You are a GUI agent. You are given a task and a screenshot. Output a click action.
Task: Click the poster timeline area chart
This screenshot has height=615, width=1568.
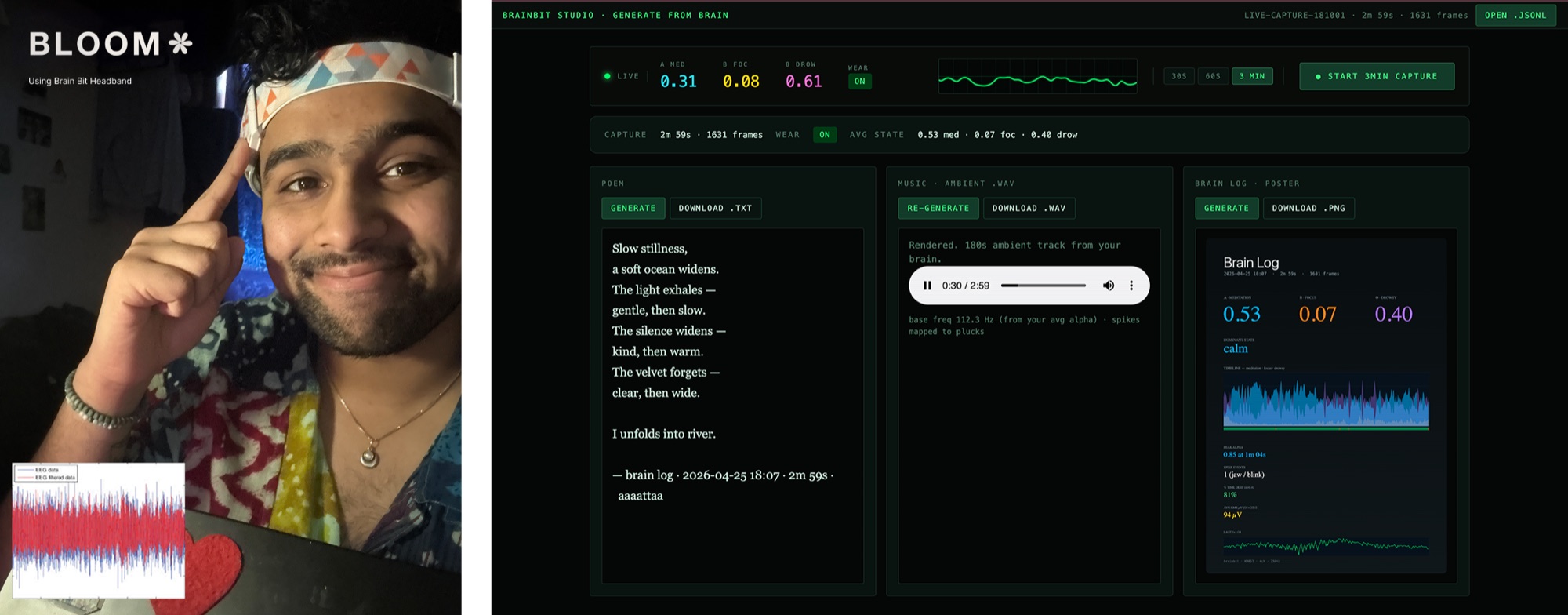point(1326,402)
